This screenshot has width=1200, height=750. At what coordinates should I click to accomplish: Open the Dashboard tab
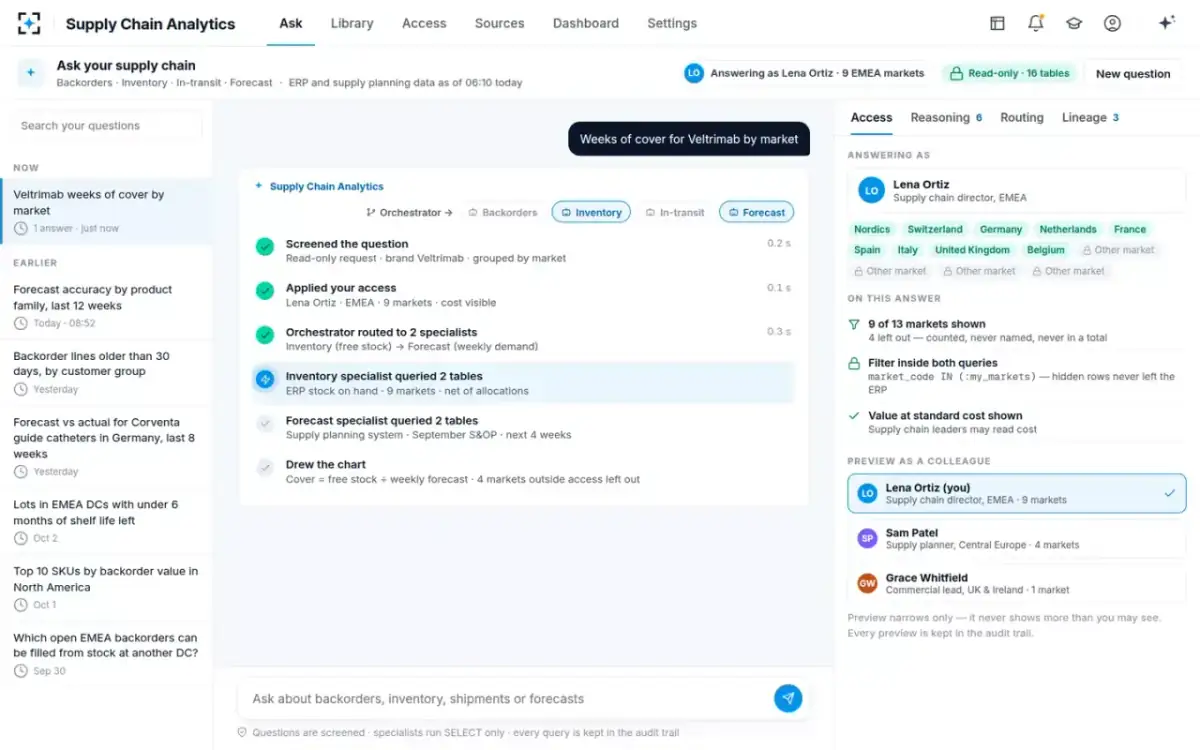pos(586,23)
